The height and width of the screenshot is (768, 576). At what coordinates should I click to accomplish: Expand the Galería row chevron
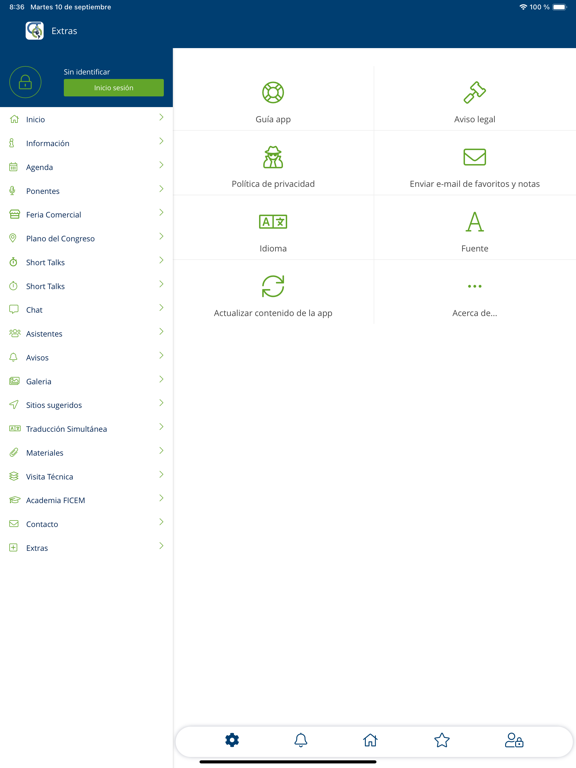161,379
